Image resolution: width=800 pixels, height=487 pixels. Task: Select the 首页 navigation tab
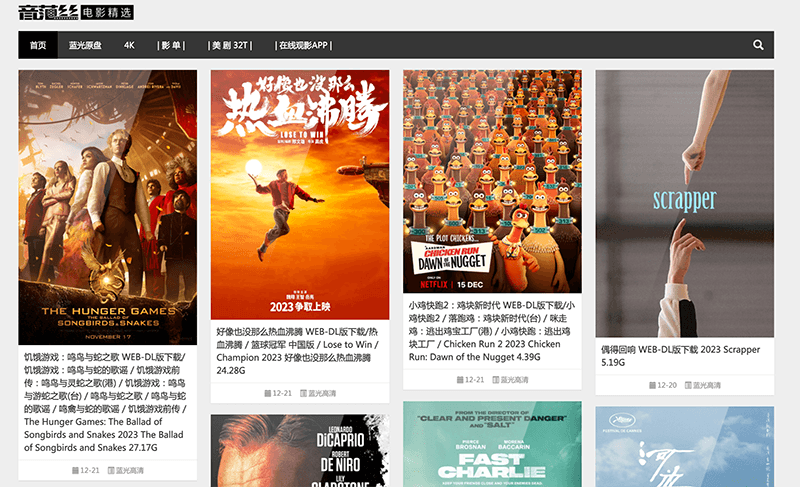coord(38,45)
